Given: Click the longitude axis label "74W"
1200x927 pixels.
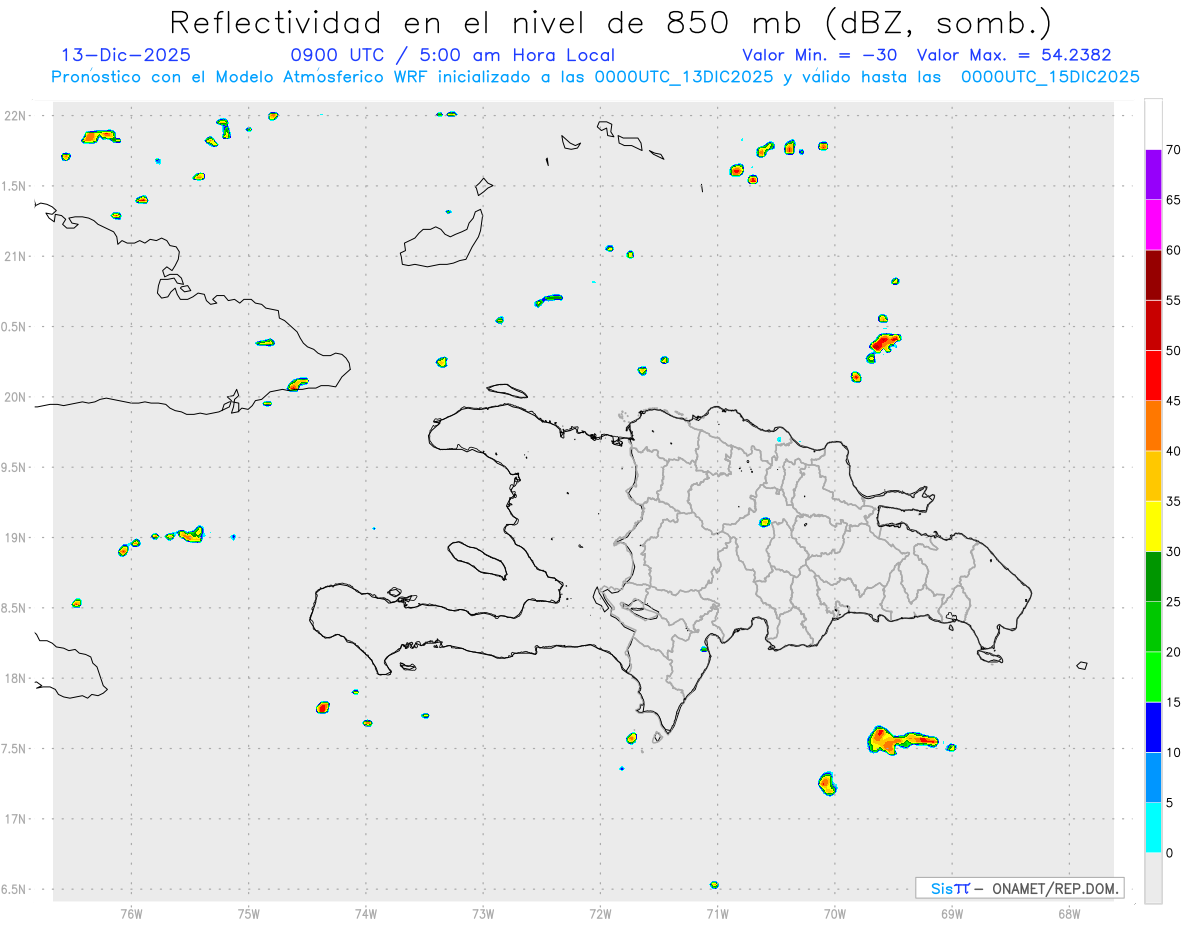Looking at the screenshot, I should 366,913.
